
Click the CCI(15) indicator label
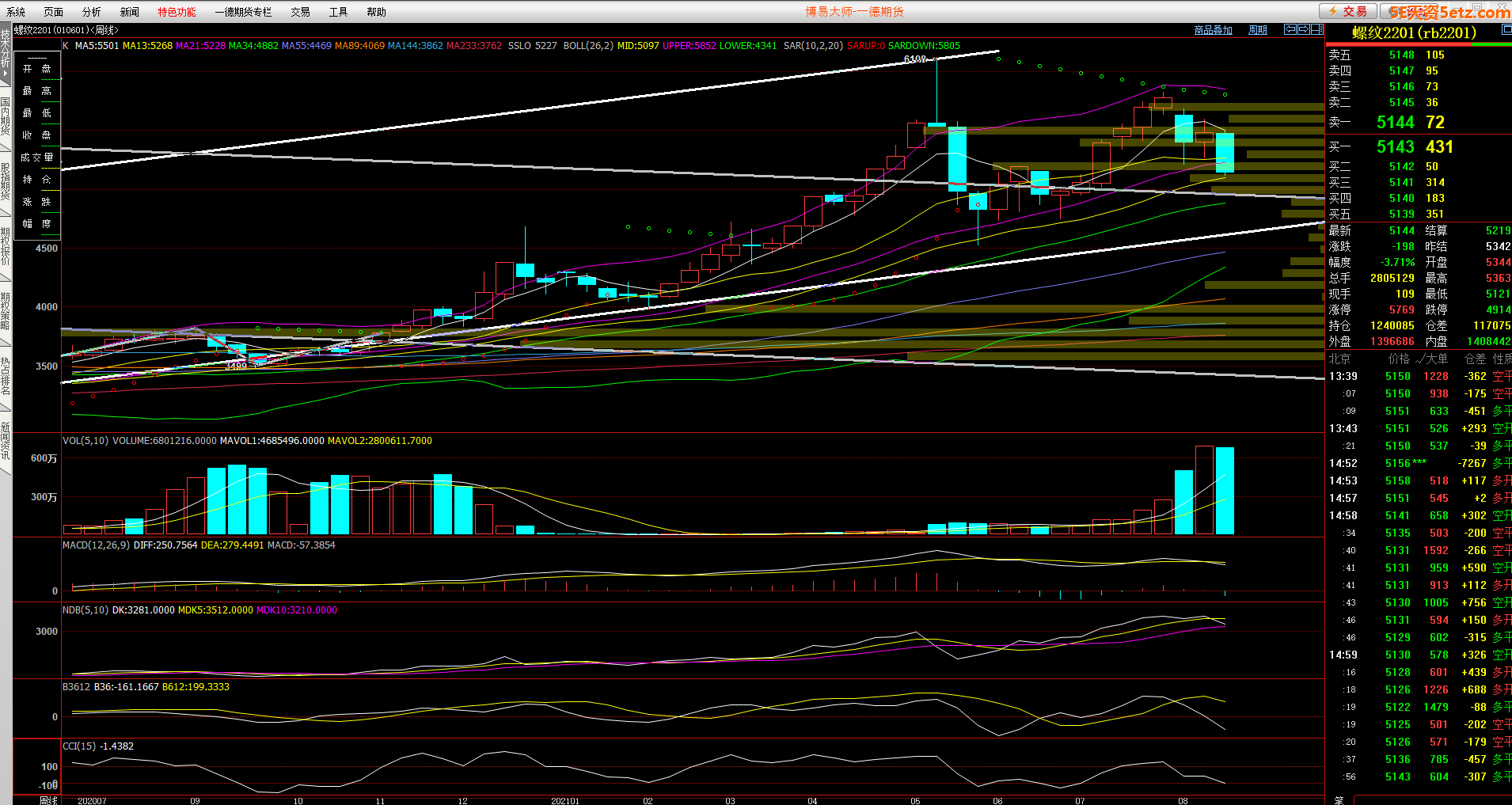coord(79,746)
